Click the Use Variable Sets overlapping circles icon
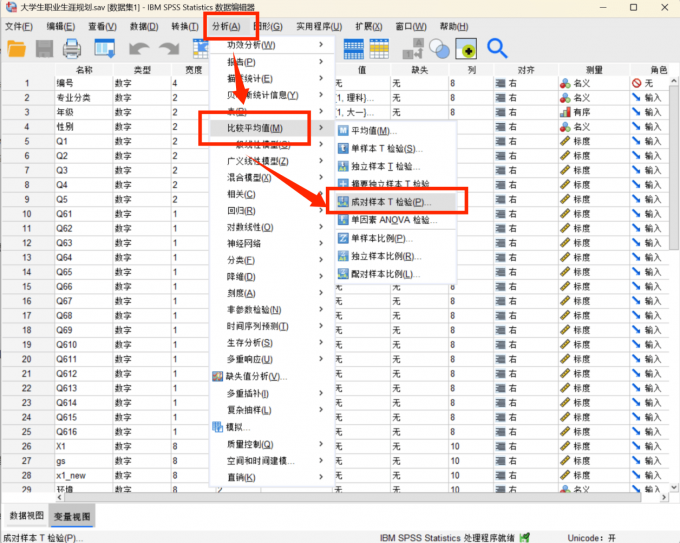 tap(439, 49)
